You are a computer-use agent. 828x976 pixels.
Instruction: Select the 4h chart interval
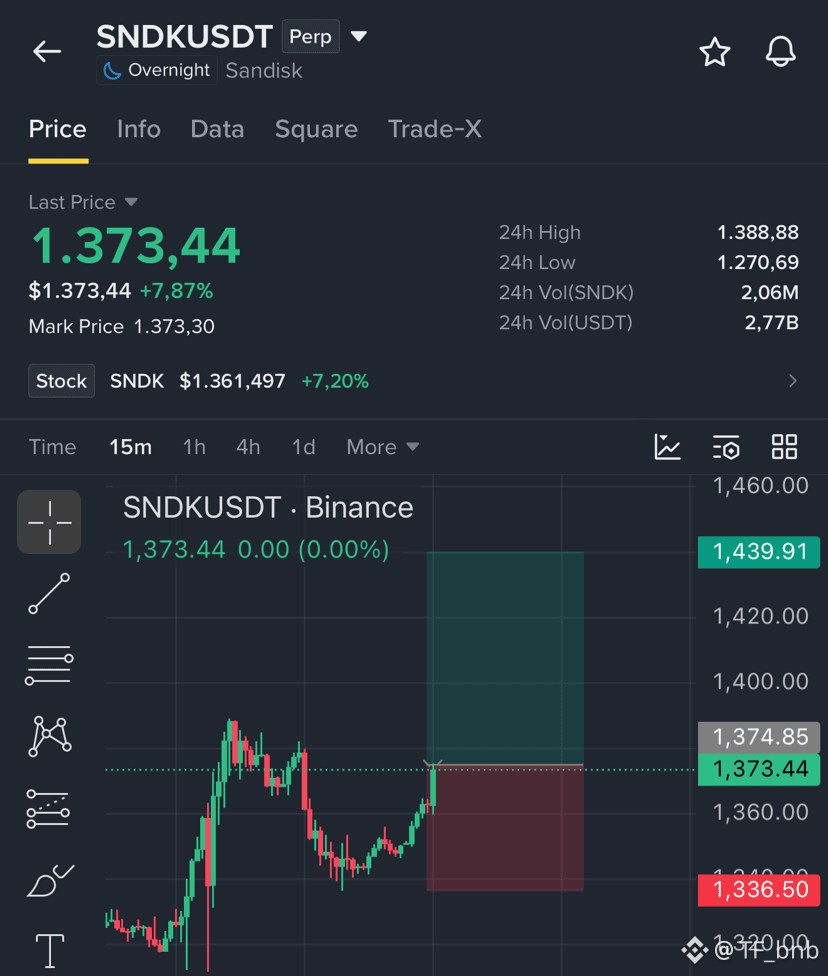(x=248, y=447)
